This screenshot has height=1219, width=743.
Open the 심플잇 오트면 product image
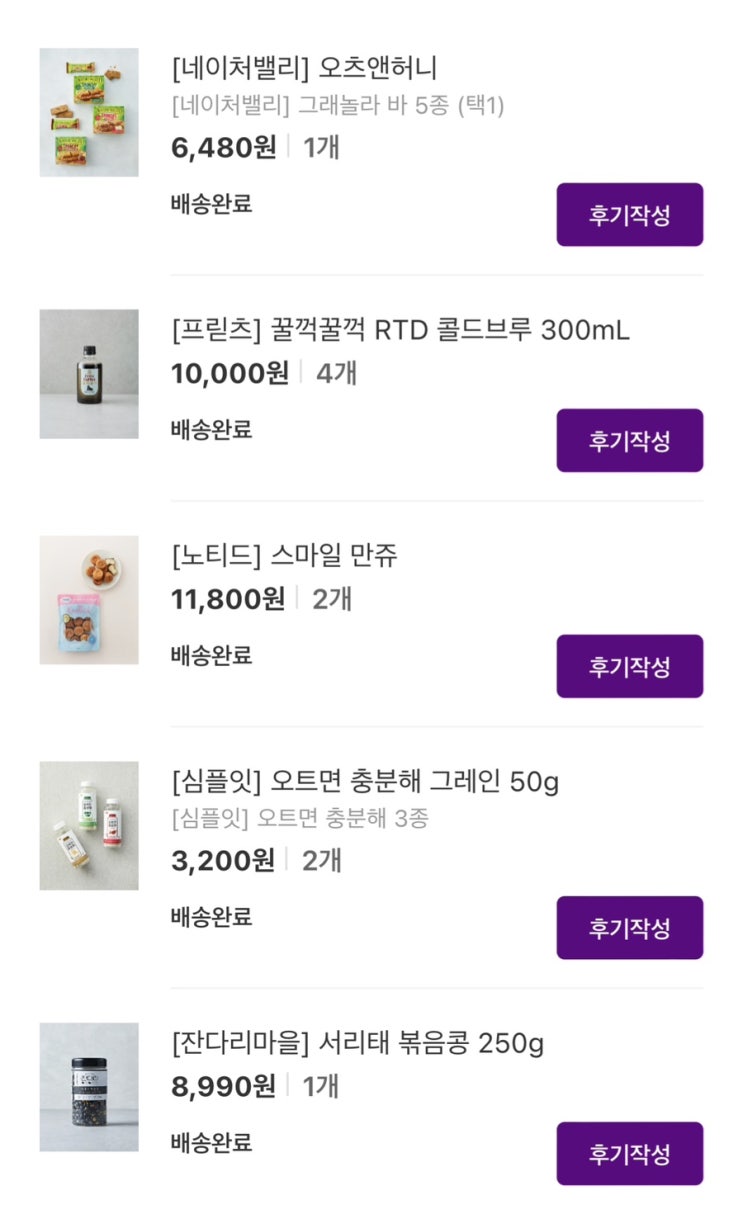click(x=89, y=825)
